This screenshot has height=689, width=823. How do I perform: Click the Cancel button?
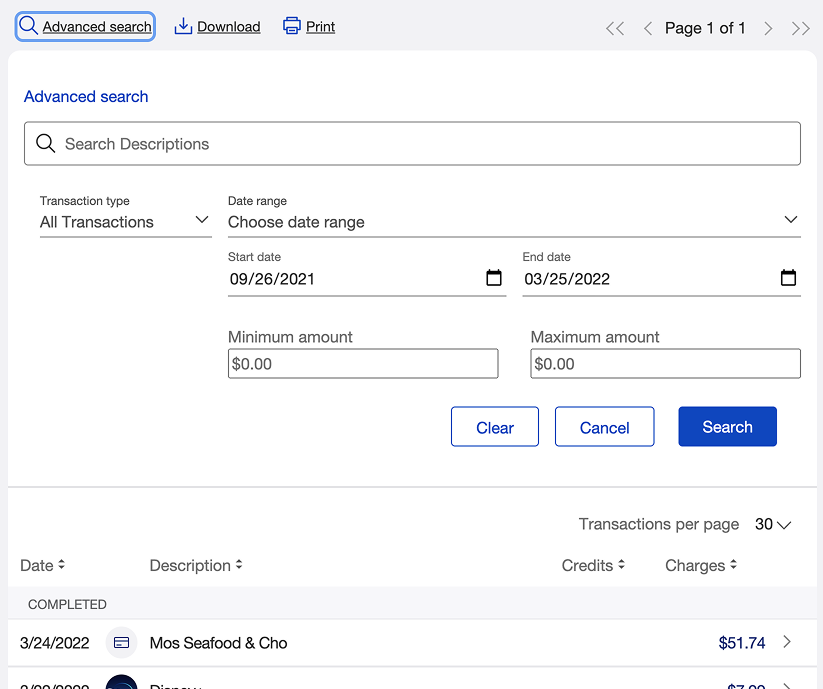click(605, 427)
